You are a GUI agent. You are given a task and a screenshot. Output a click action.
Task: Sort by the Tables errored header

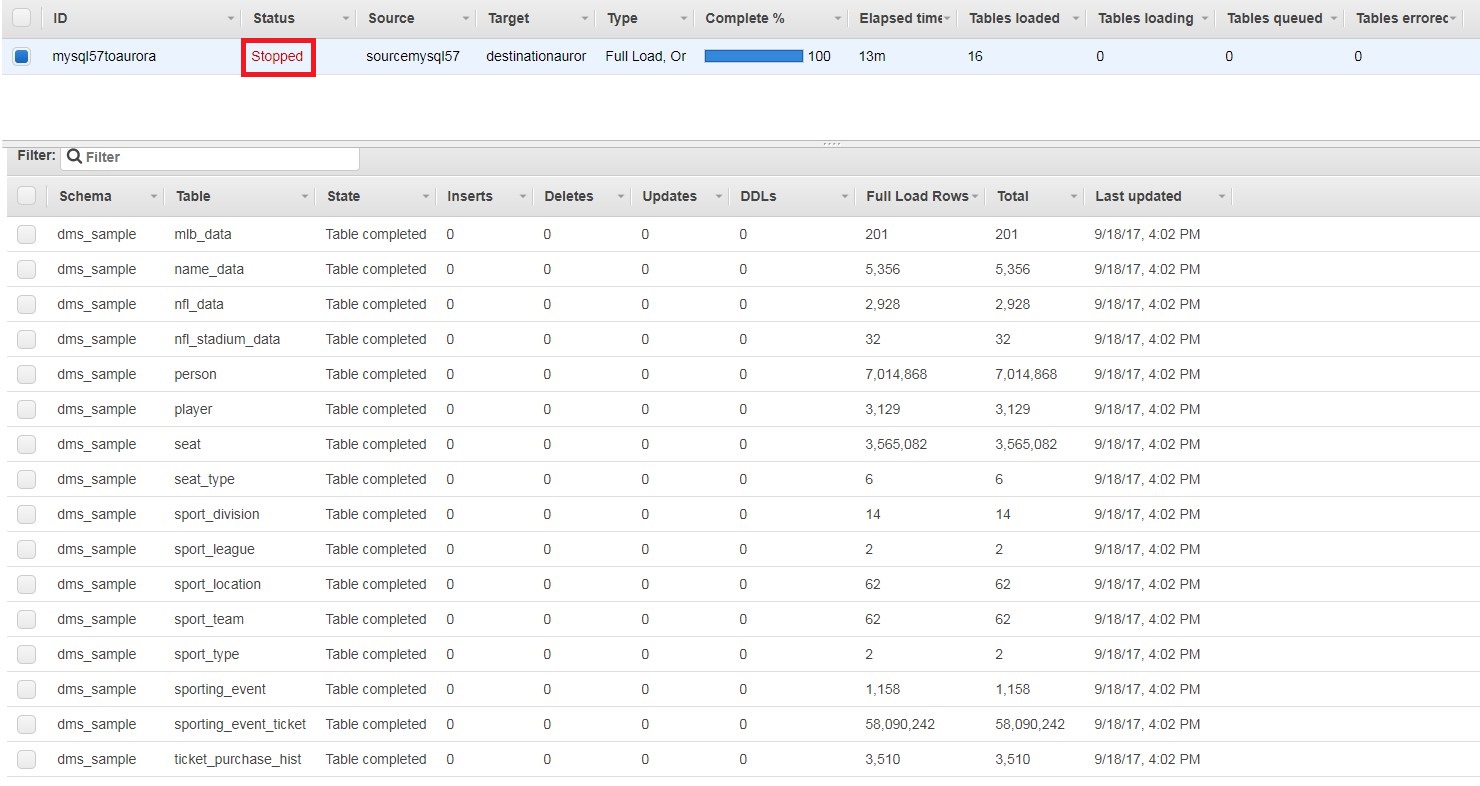pyautogui.click(x=1403, y=19)
